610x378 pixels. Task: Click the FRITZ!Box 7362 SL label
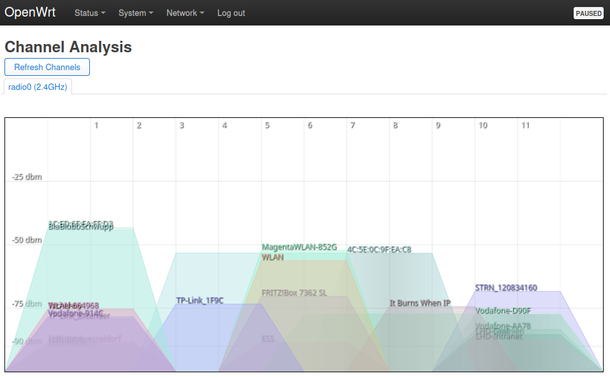pos(294,293)
